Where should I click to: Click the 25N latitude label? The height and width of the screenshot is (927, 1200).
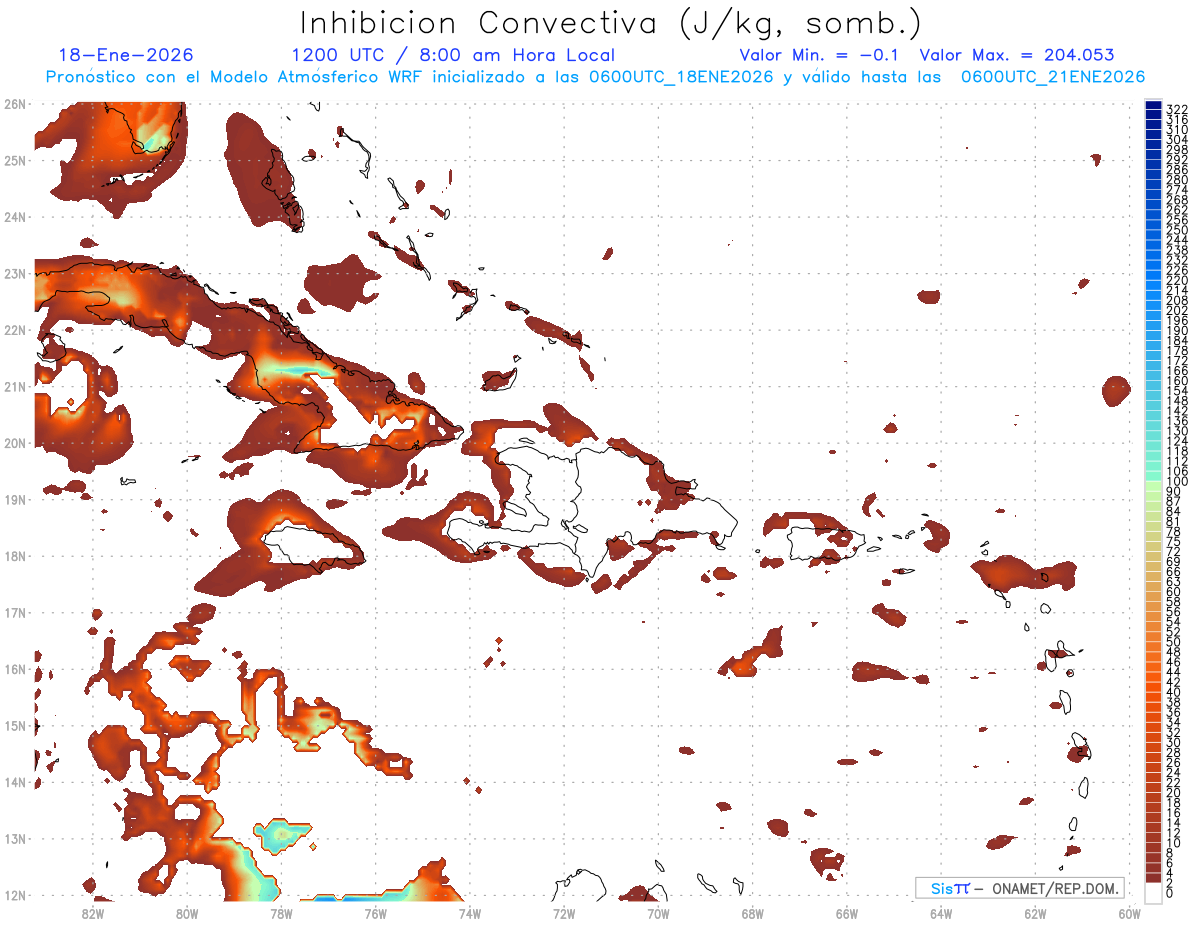pyautogui.click(x=15, y=160)
